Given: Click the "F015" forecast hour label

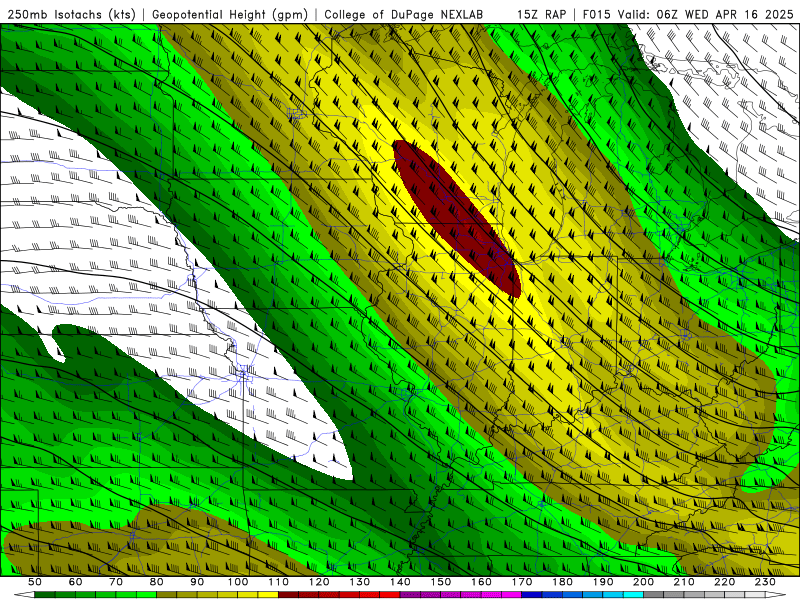Looking at the screenshot, I should (596, 14).
